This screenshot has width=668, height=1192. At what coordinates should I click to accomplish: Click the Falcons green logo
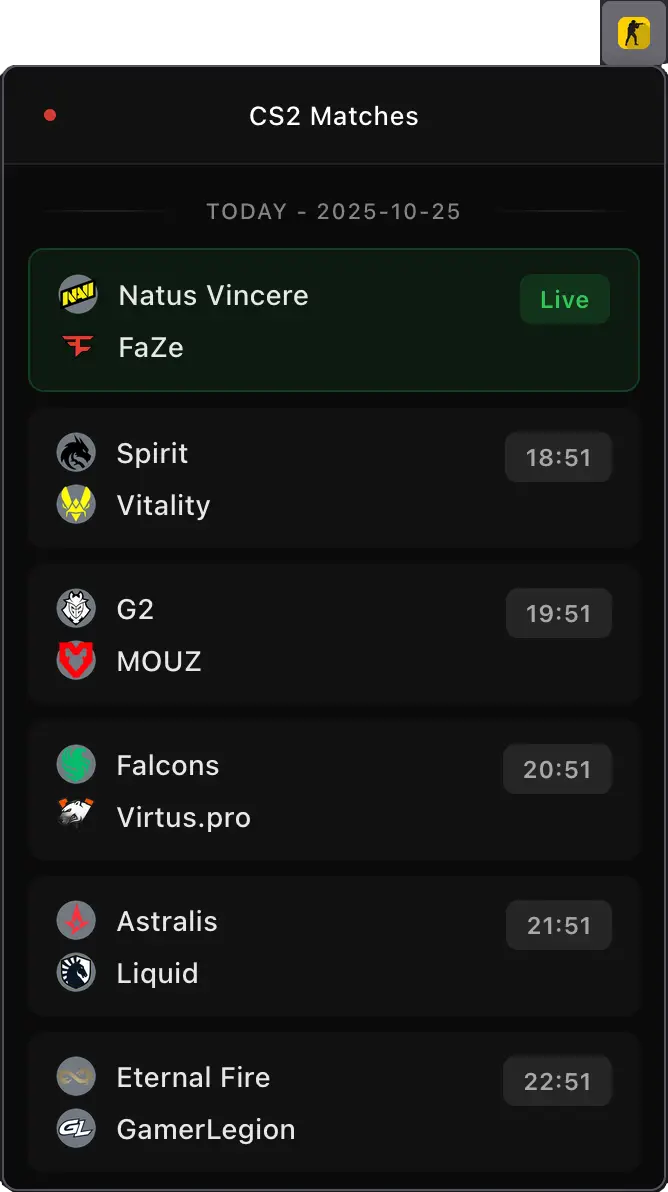pos(76,765)
